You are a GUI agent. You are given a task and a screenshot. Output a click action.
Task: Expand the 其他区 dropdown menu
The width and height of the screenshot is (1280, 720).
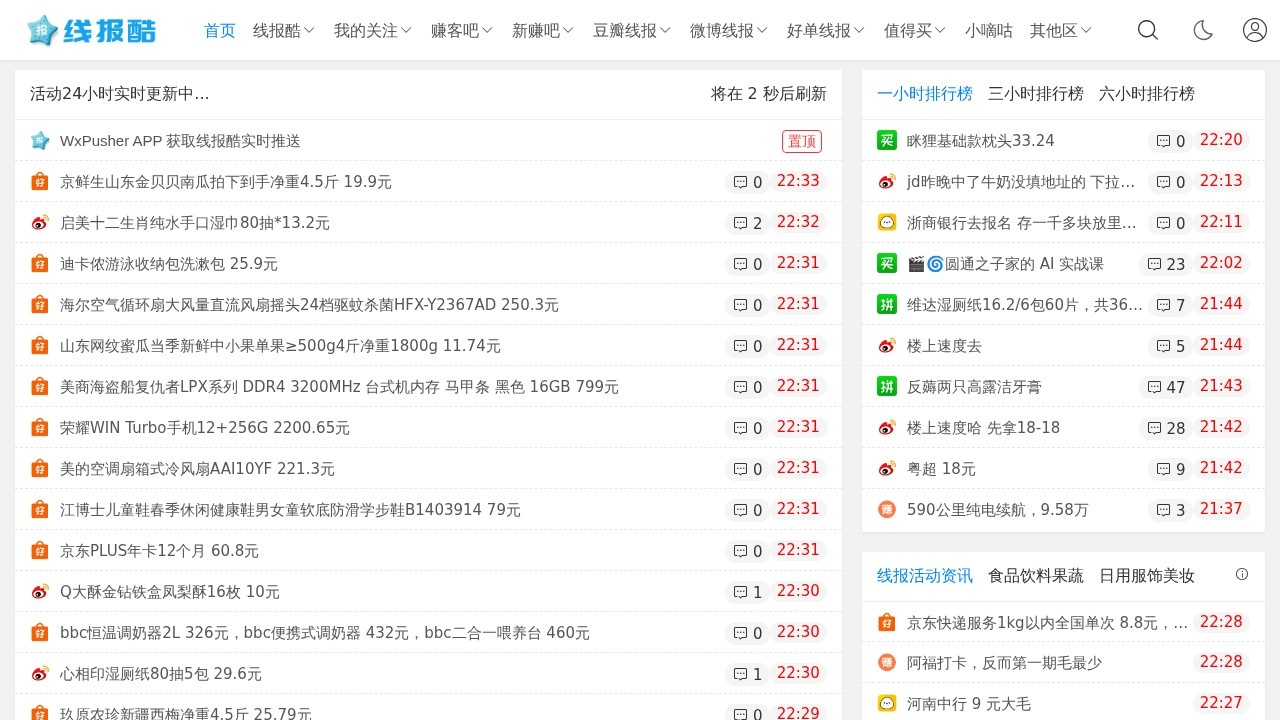[x=1061, y=30]
